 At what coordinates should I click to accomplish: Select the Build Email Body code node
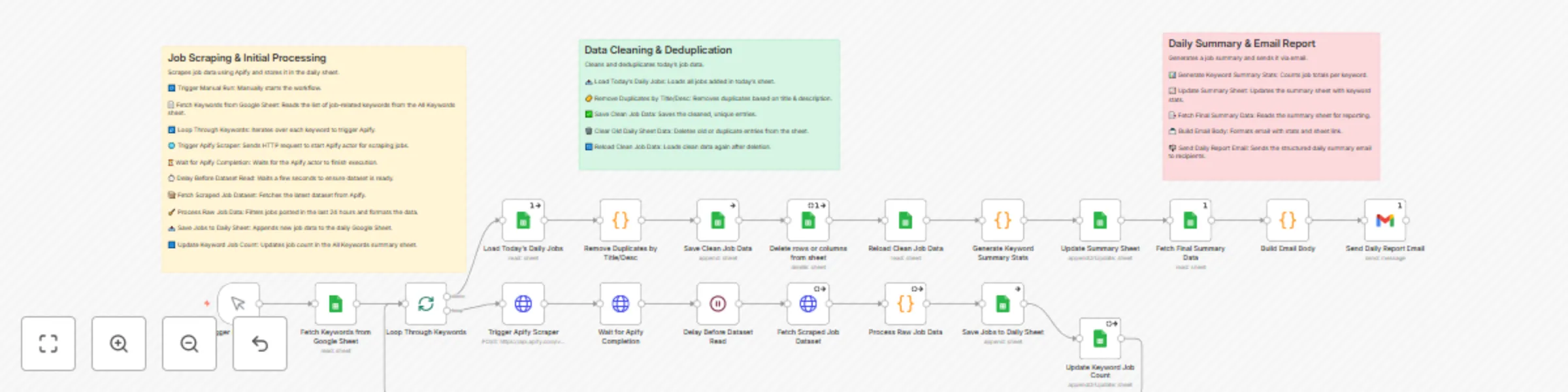[x=1288, y=221]
